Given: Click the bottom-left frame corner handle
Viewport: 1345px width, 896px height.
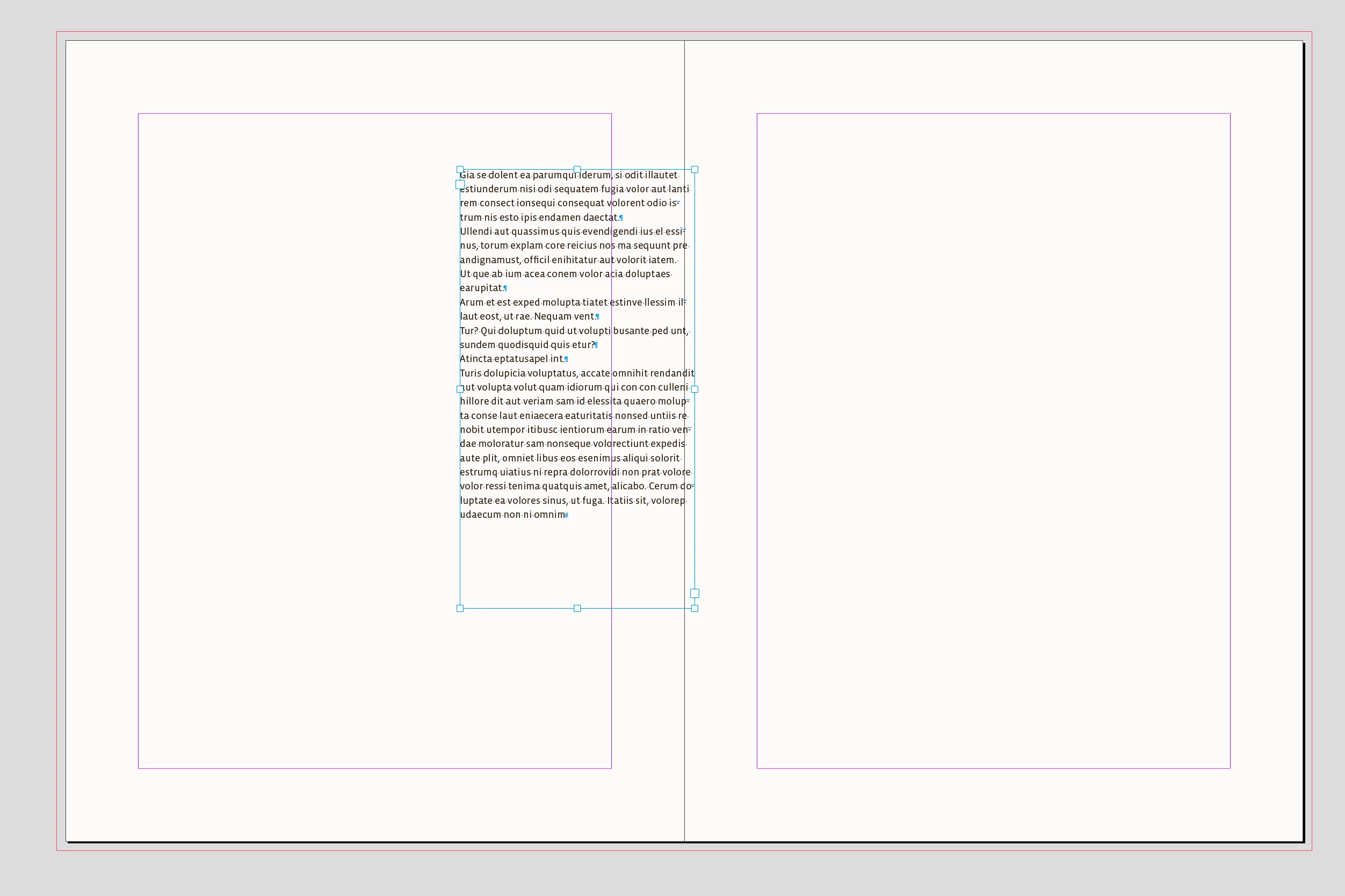Looking at the screenshot, I should [x=460, y=609].
